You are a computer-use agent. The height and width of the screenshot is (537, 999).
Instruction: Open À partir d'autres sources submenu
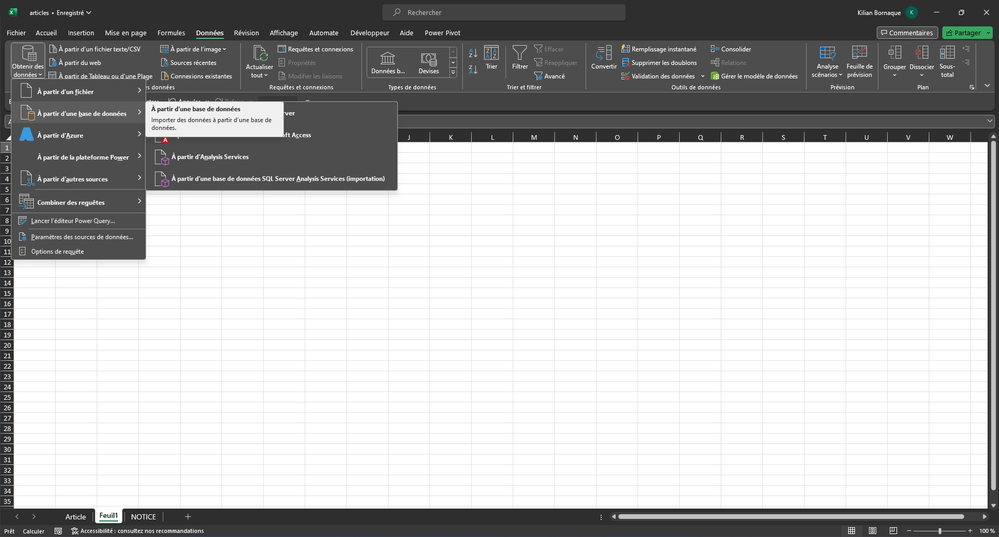[x=80, y=179]
